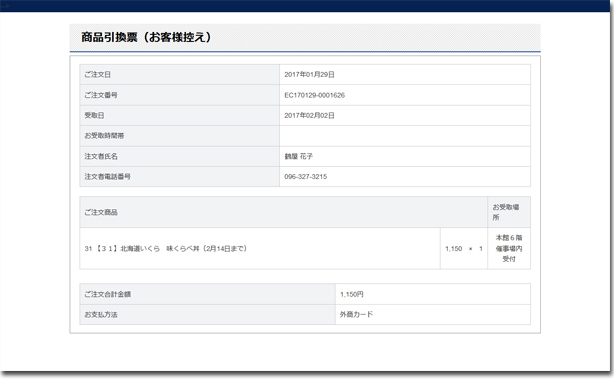Click the ご注文商品 column header
The image size is (614, 379).
coord(284,212)
